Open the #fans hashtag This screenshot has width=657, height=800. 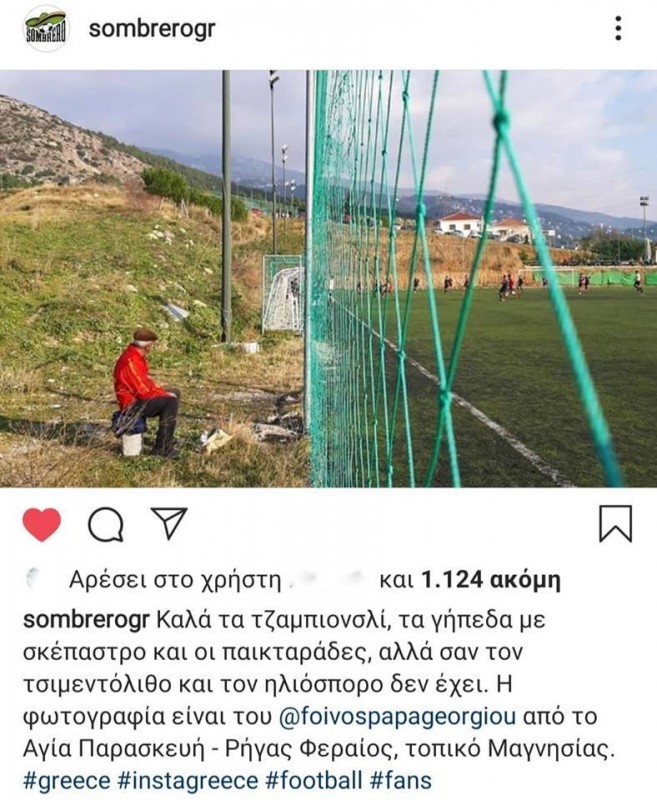[x=401, y=781]
